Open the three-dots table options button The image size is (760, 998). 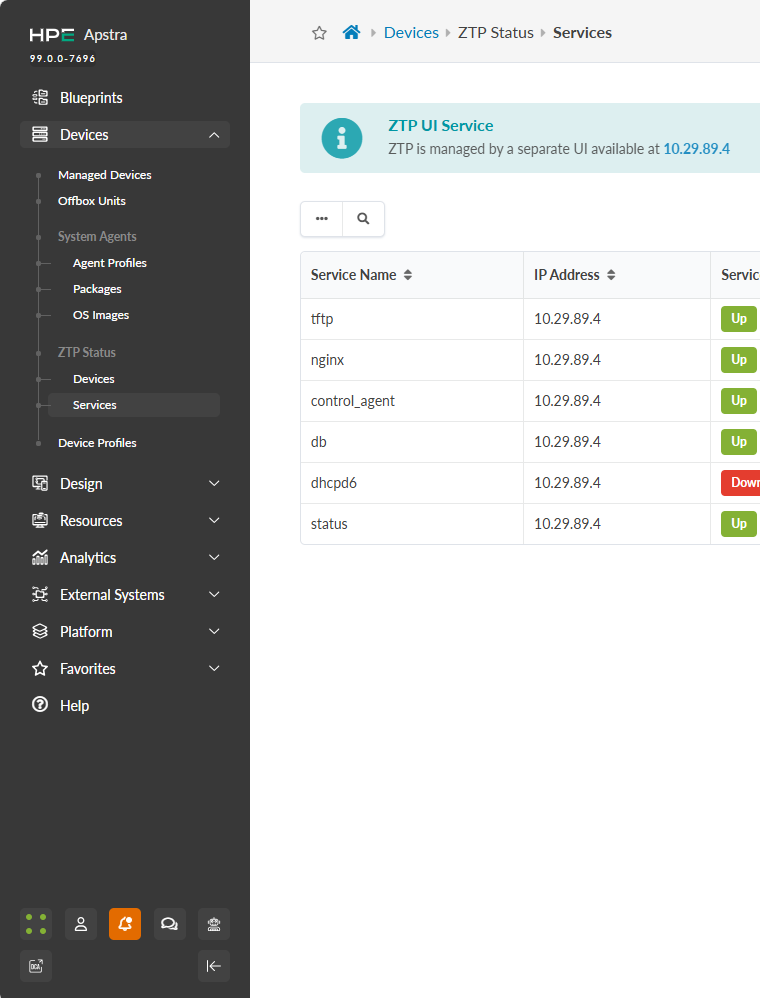coord(321,219)
